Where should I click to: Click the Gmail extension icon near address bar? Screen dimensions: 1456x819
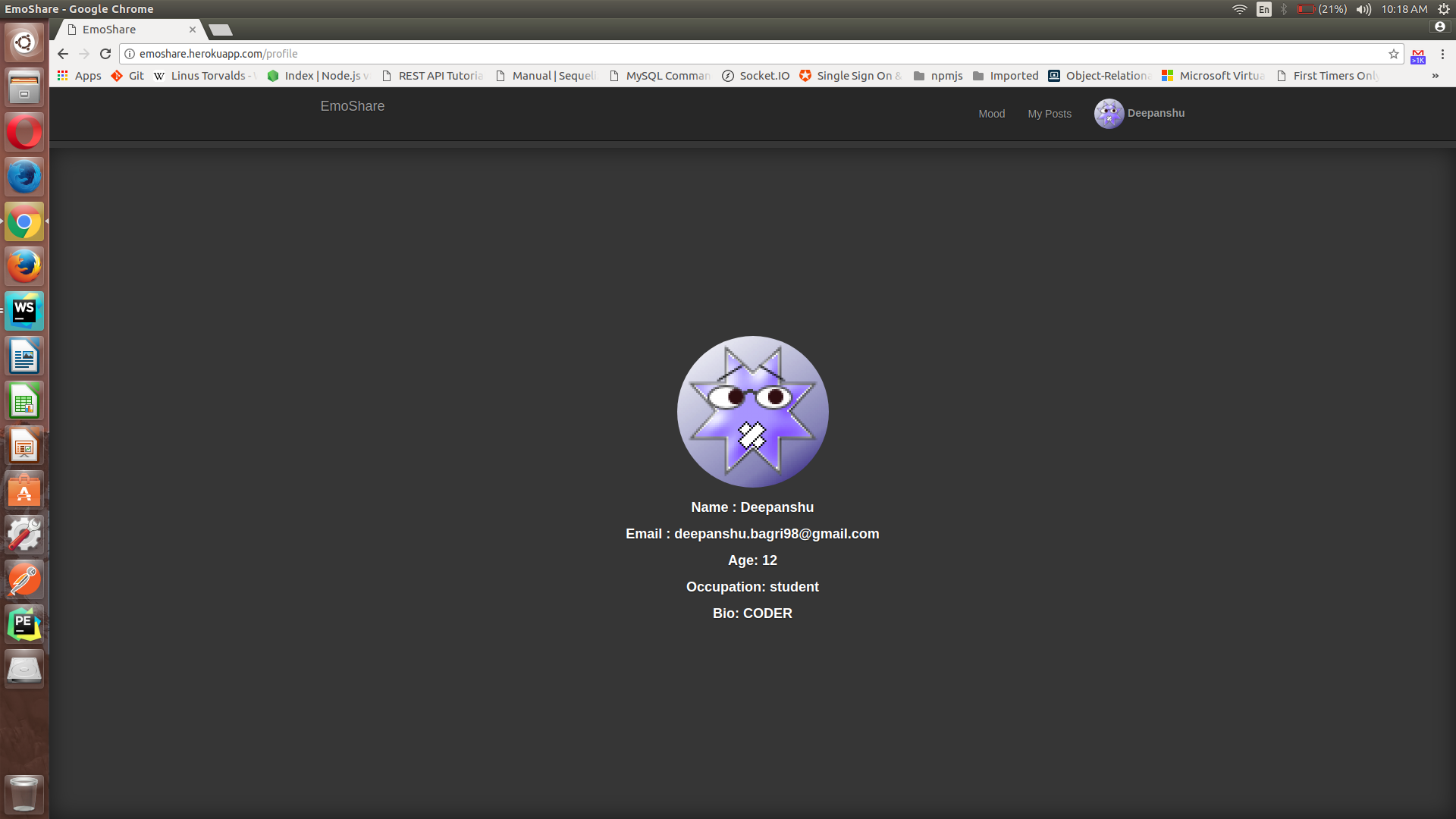[x=1418, y=54]
